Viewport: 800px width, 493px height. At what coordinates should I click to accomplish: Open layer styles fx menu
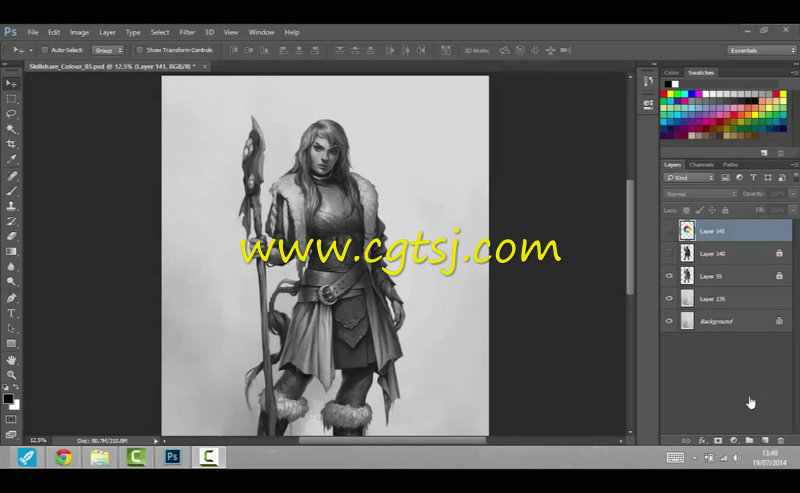click(x=702, y=440)
